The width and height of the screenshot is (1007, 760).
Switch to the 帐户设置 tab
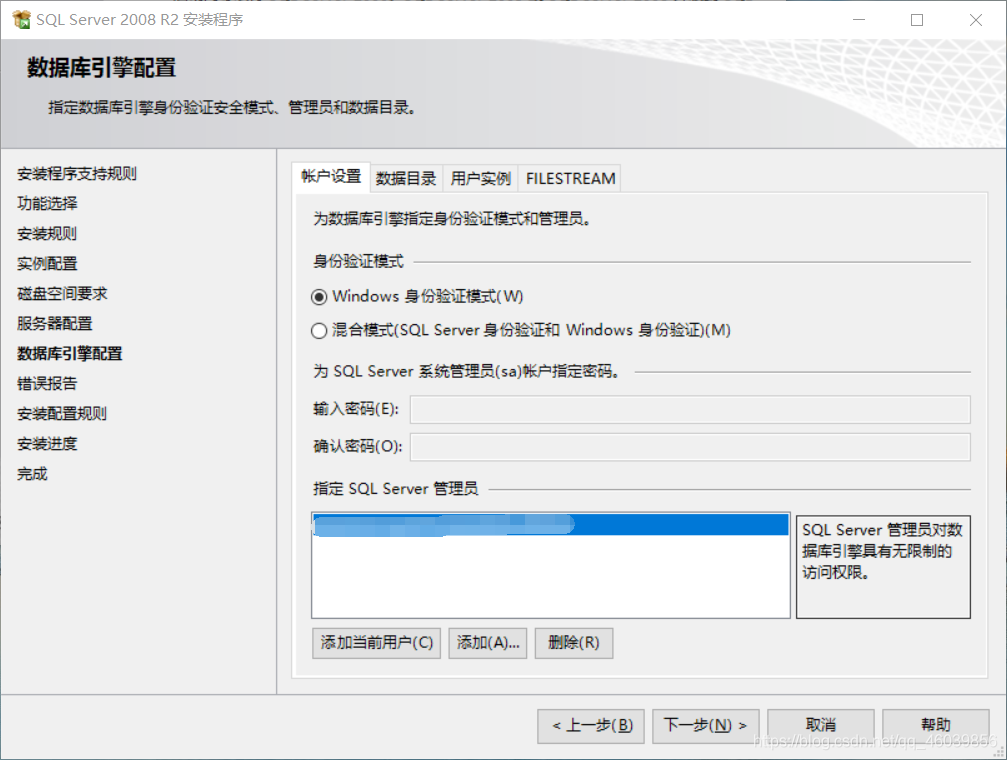[x=331, y=177]
